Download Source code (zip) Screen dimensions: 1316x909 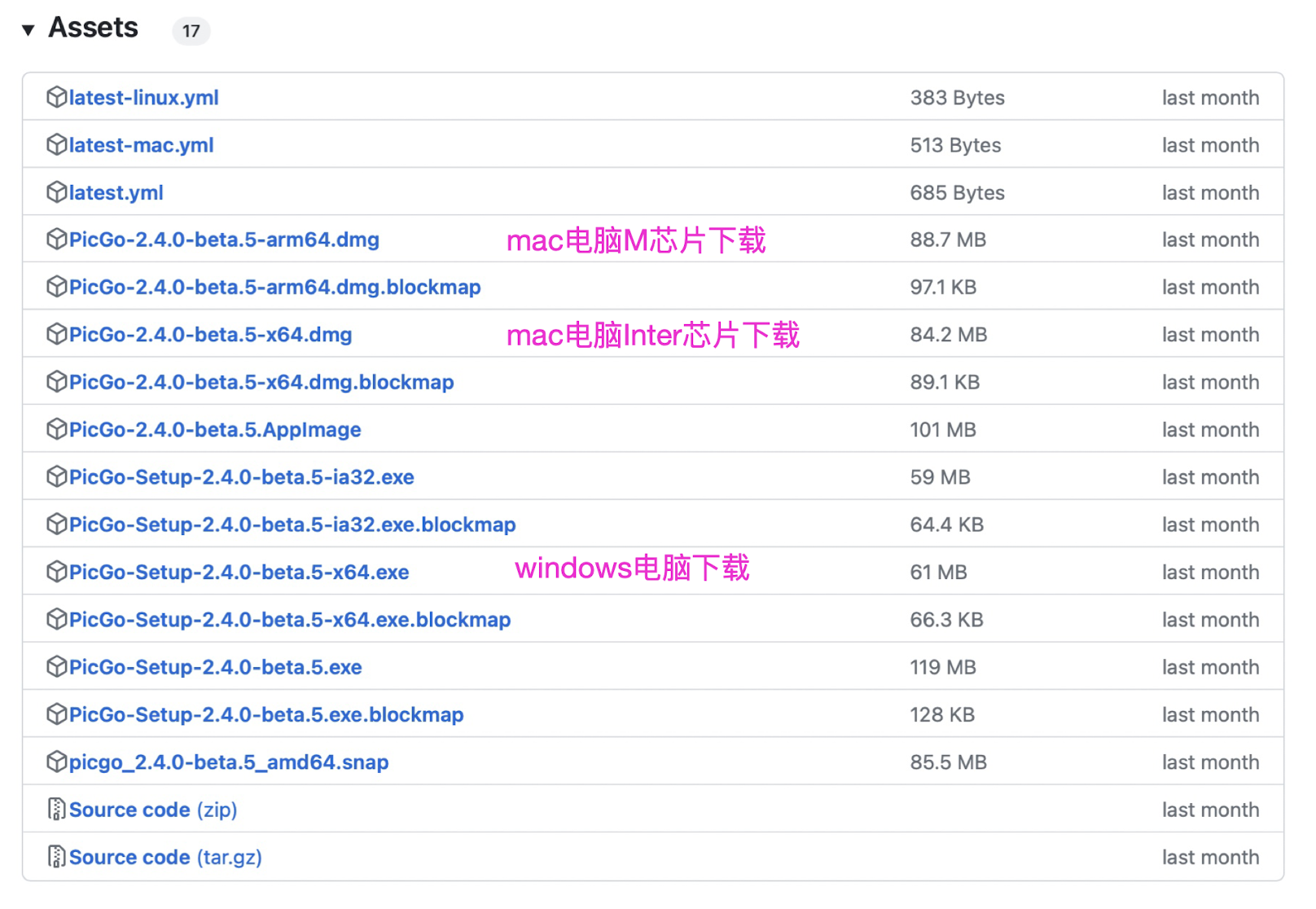tap(153, 810)
